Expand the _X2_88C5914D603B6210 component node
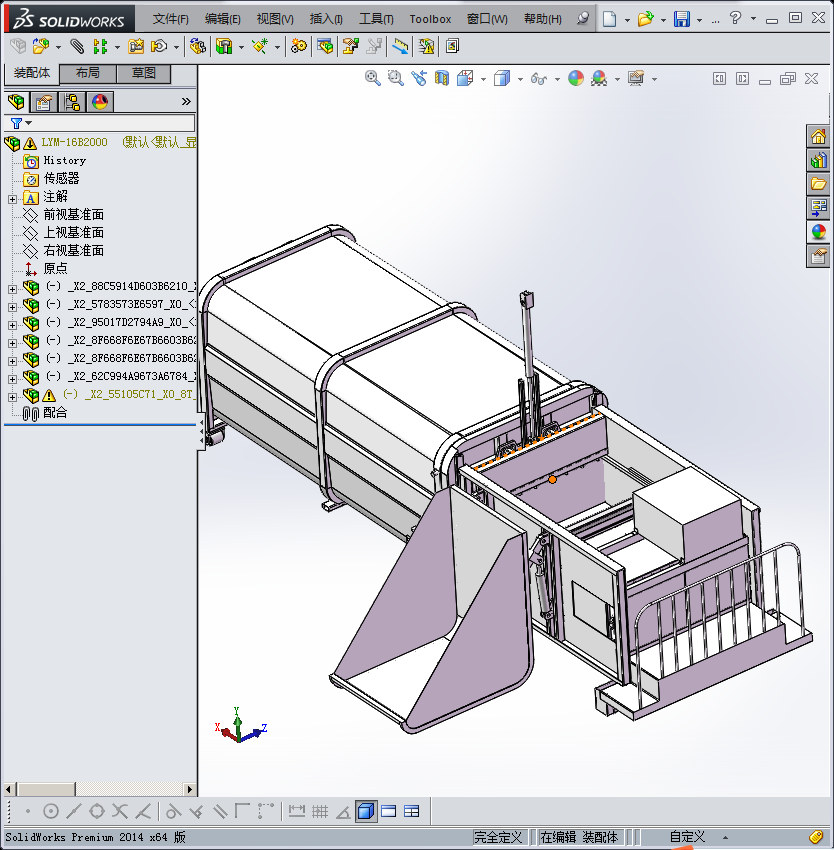 (12, 288)
